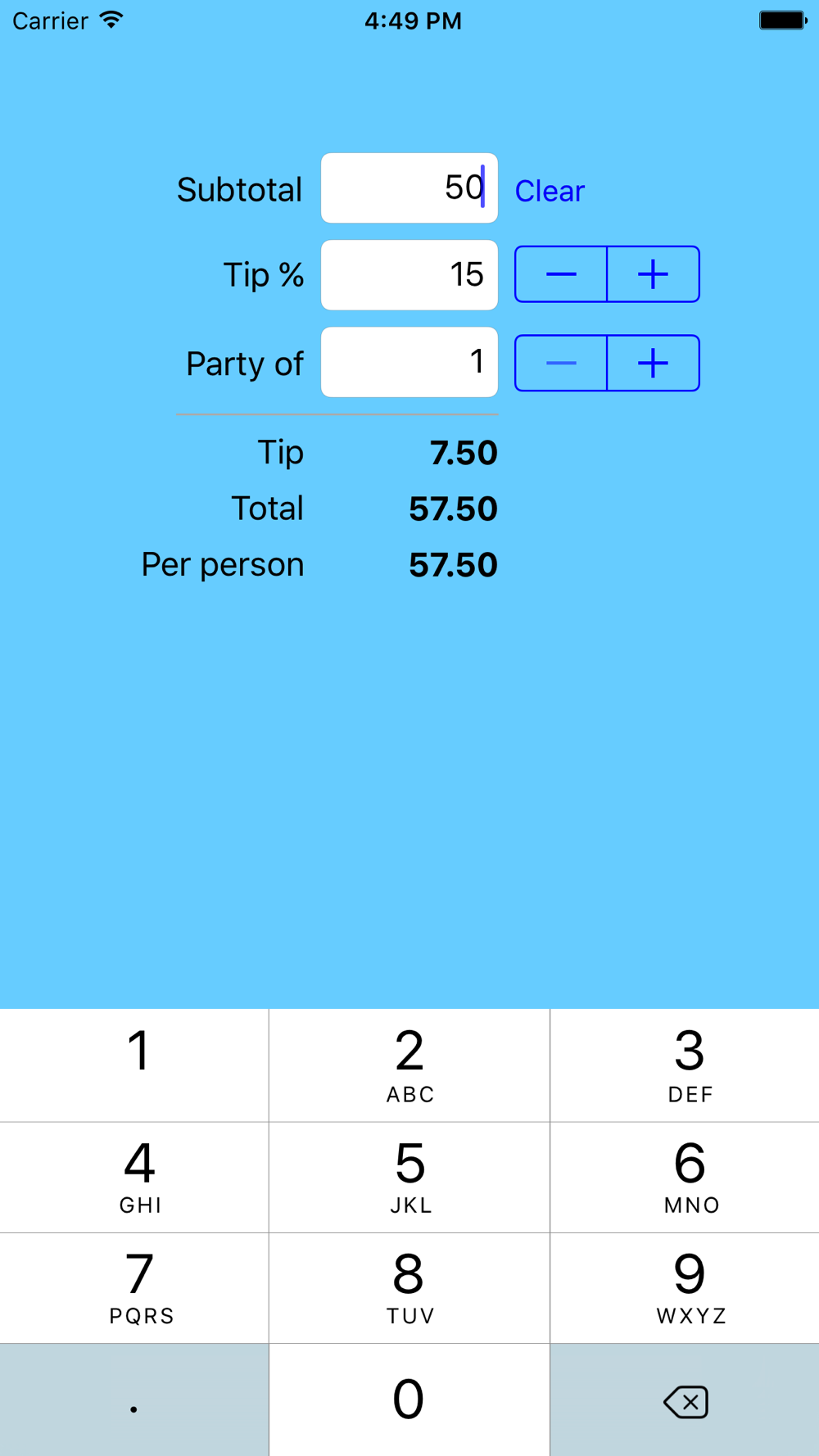Tap the battery status icon

(x=783, y=20)
